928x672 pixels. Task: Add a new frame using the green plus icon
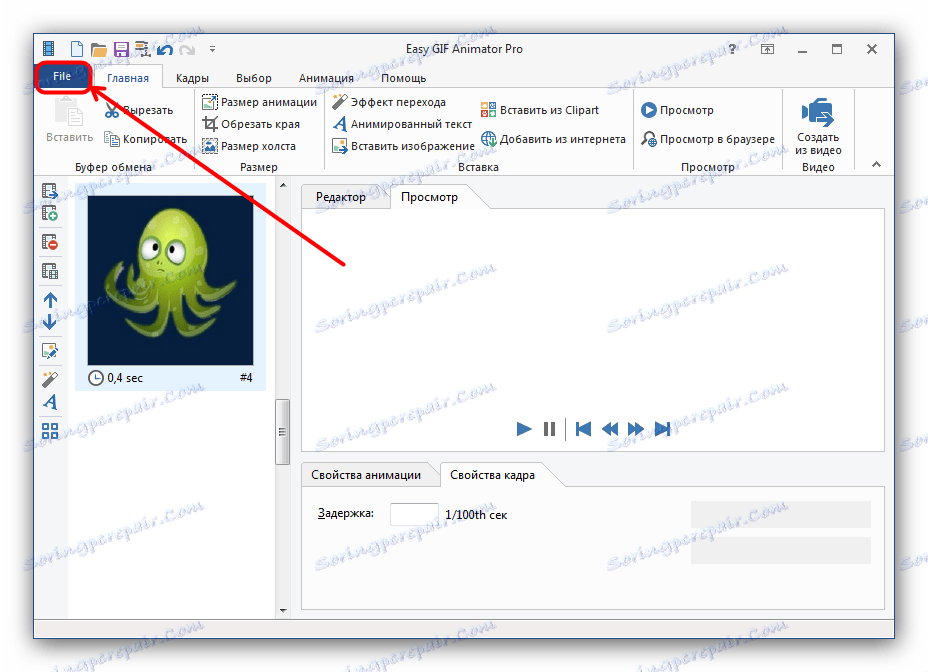click(x=49, y=212)
